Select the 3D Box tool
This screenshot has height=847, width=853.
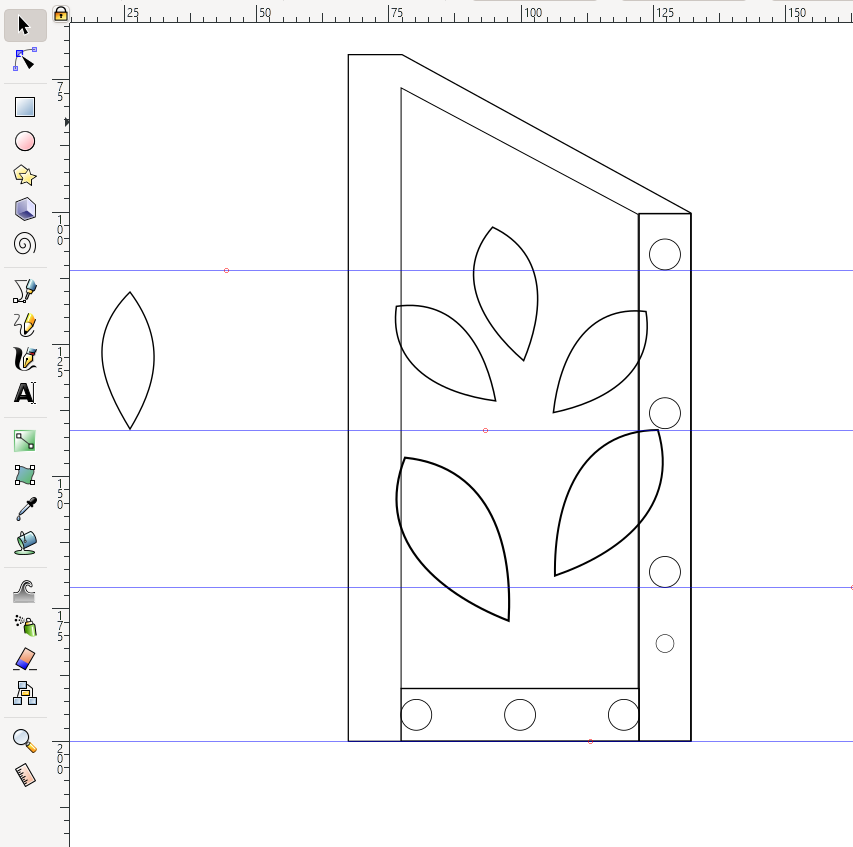pos(24,209)
